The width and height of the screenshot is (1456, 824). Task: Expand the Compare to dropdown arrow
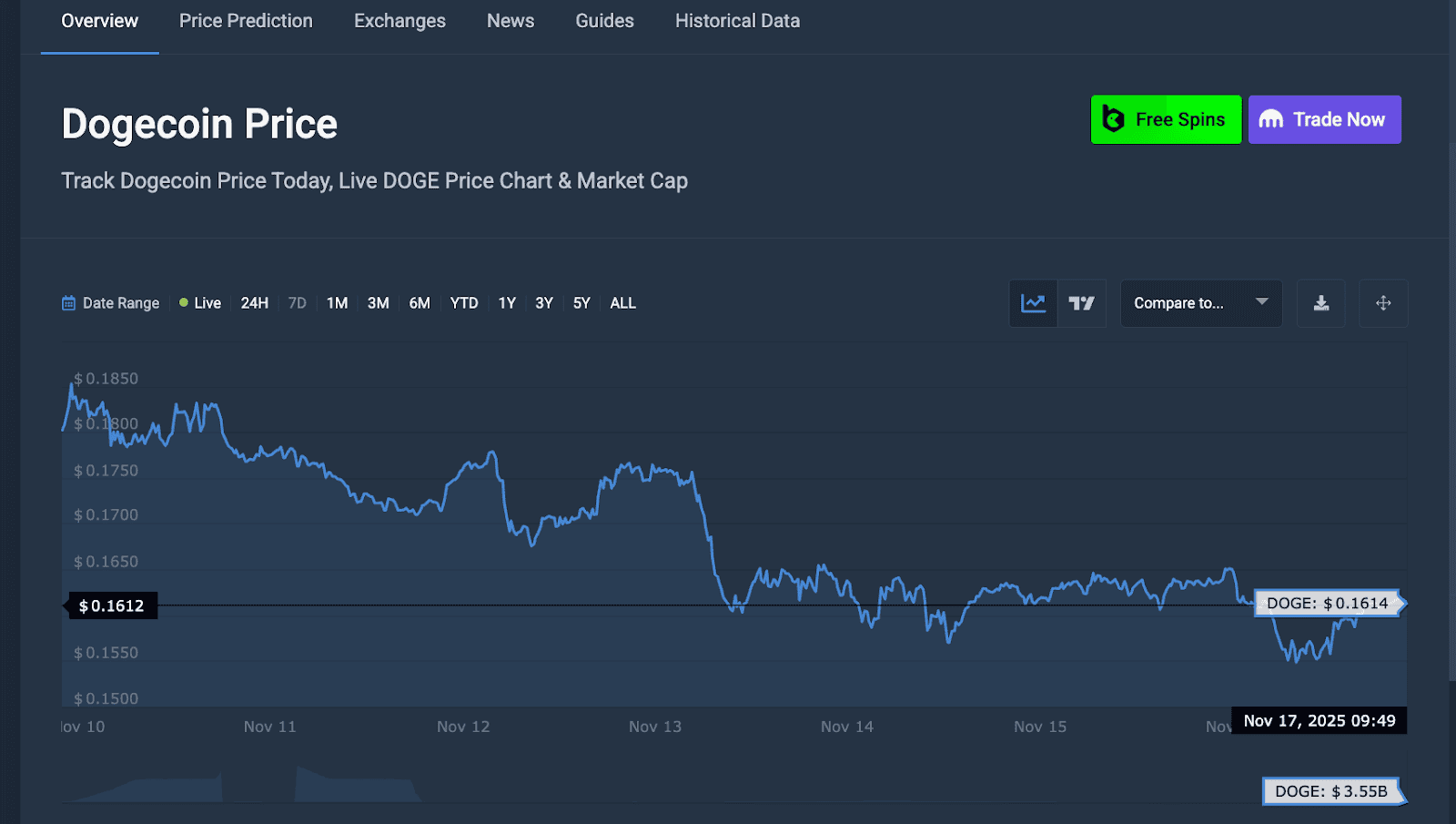pos(1261,302)
